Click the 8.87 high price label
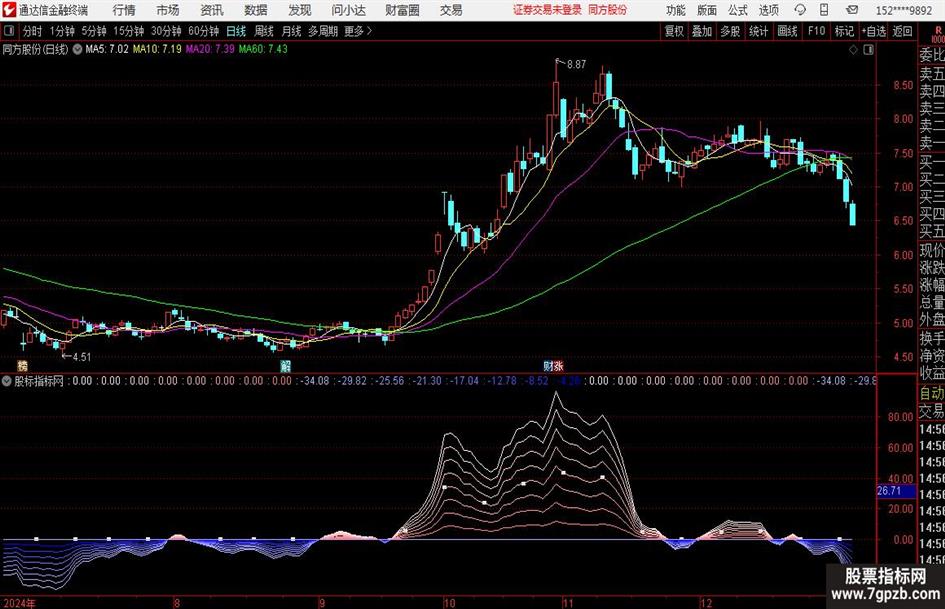The height and width of the screenshot is (609, 945). pyautogui.click(x=576, y=65)
